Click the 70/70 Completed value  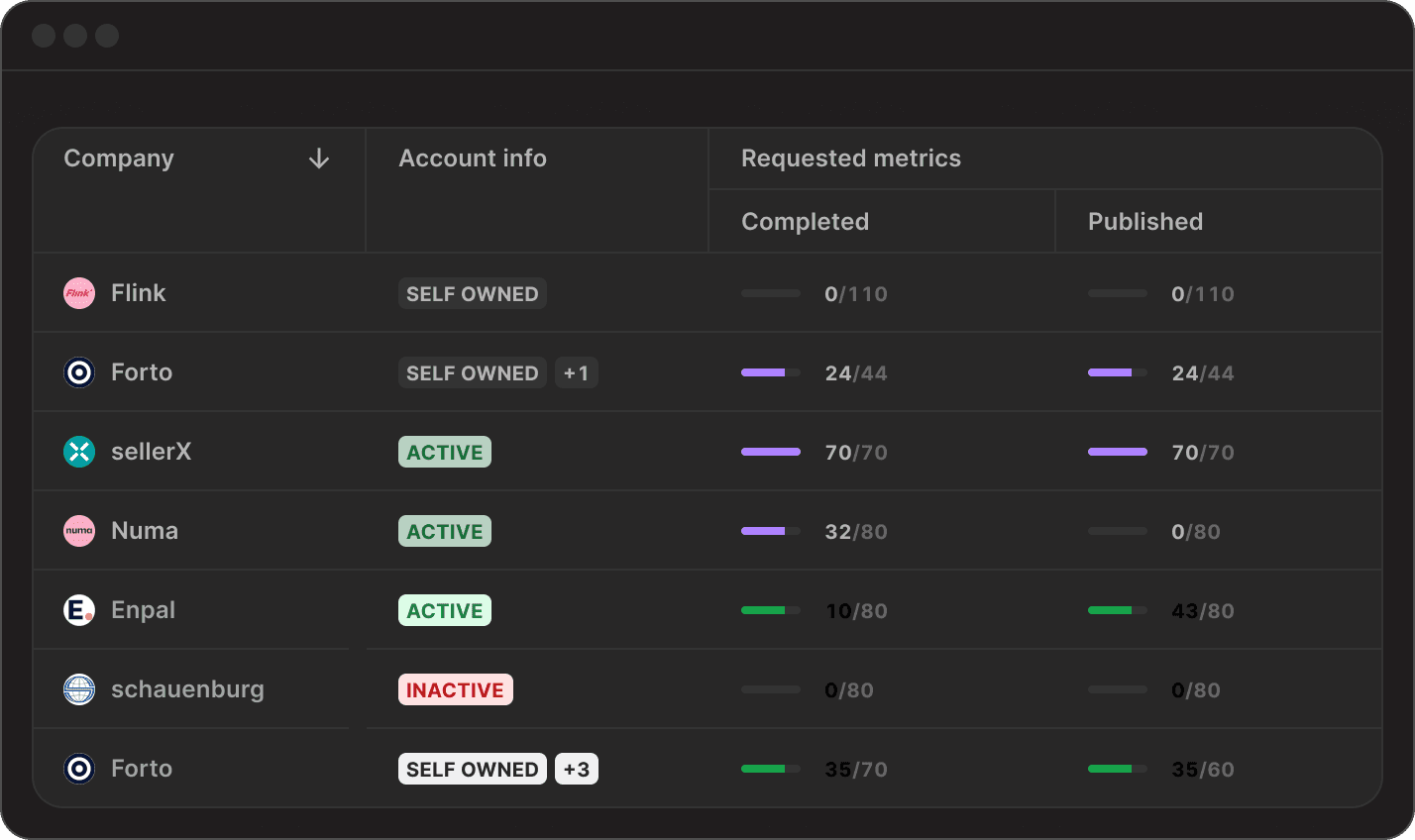pos(856,453)
